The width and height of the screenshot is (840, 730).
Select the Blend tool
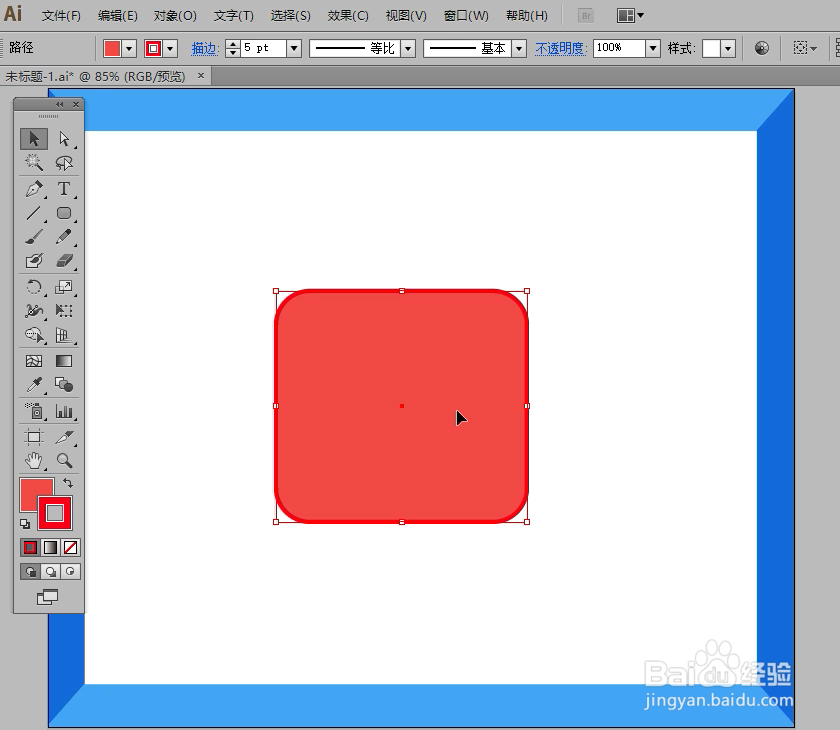click(64, 385)
